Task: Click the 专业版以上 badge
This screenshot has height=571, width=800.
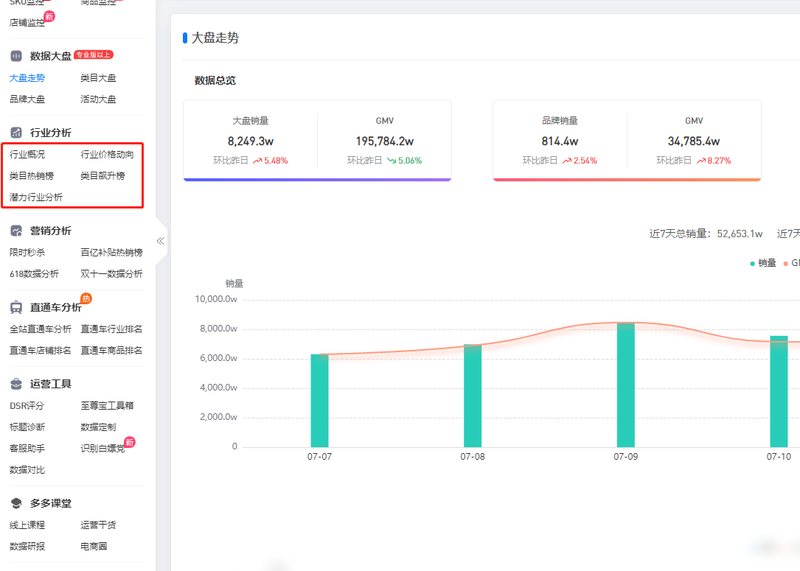Action: coord(94,55)
